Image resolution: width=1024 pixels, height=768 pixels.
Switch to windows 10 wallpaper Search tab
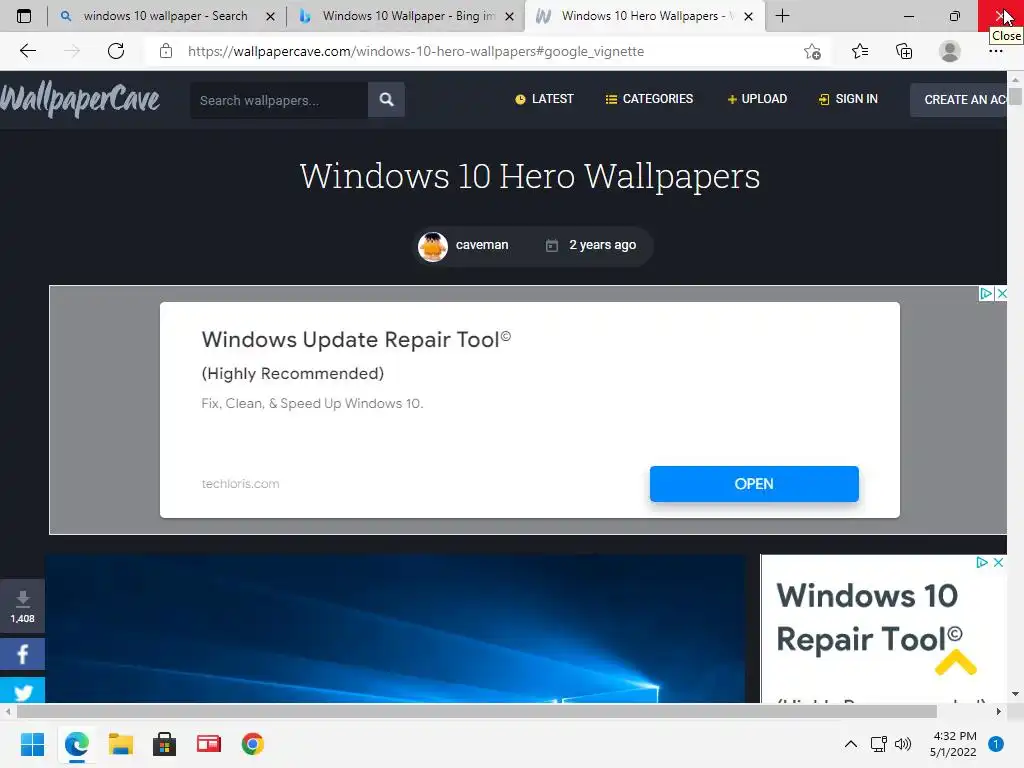point(167,16)
